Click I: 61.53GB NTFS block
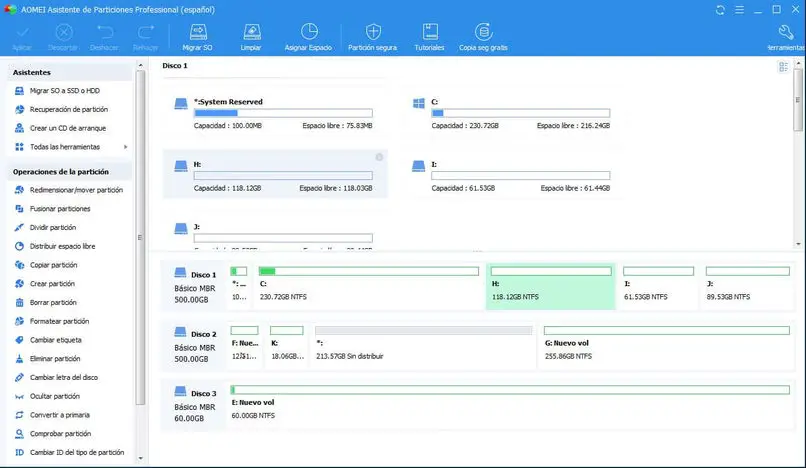The height and width of the screenshot is (468, 806). pyautogui.click(x=658, y=286)
